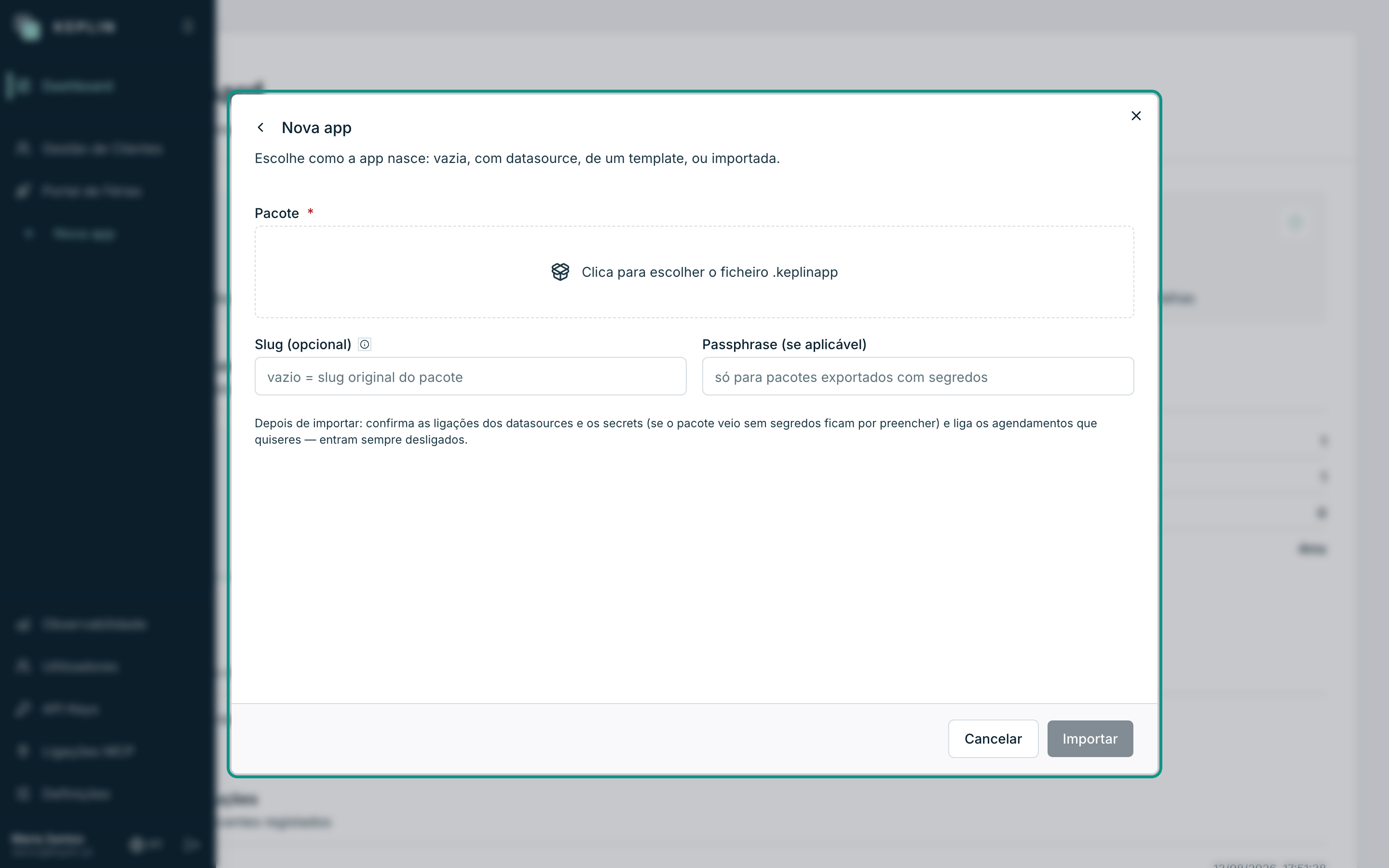Open the Slug info tooltip icon
1389x868 pixels.
tap(365, 344)
